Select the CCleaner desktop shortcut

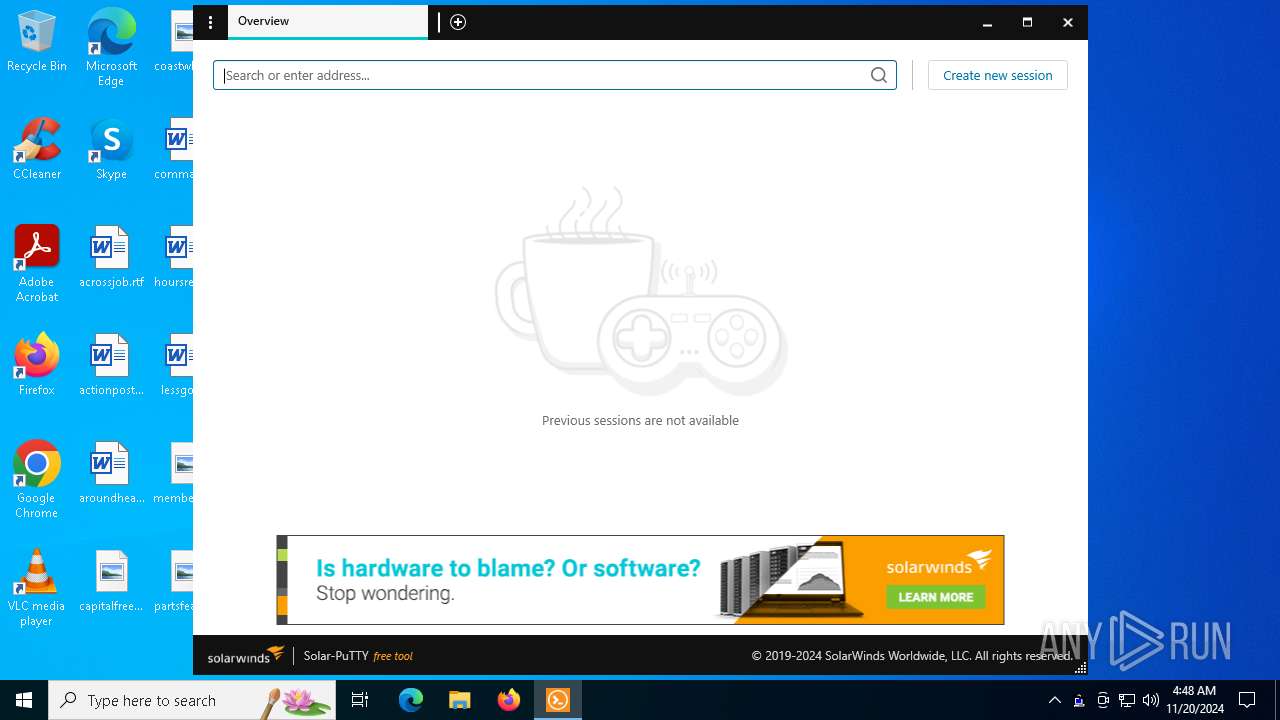click(37, 149)
